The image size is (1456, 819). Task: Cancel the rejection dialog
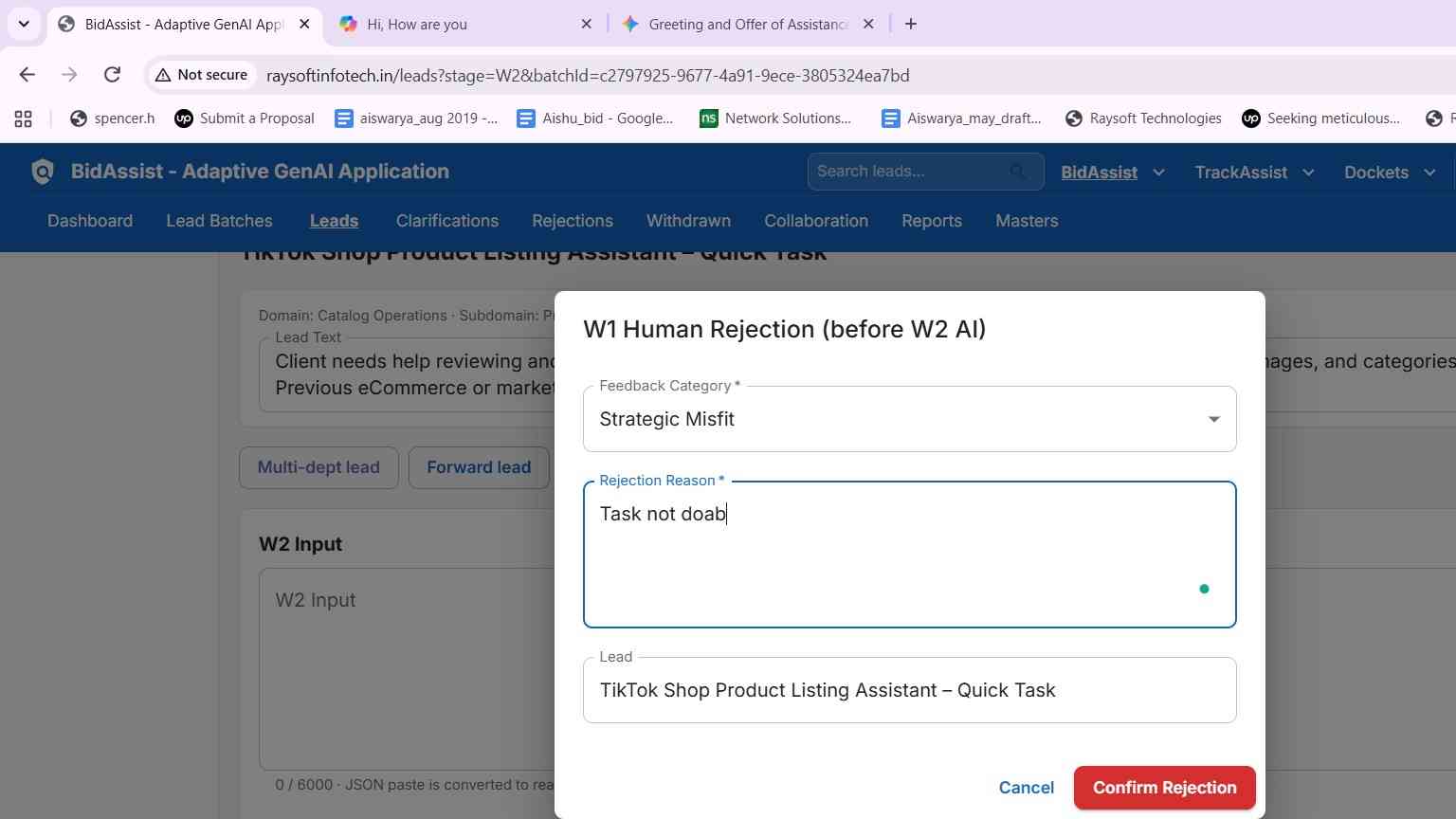point(1026,788)
